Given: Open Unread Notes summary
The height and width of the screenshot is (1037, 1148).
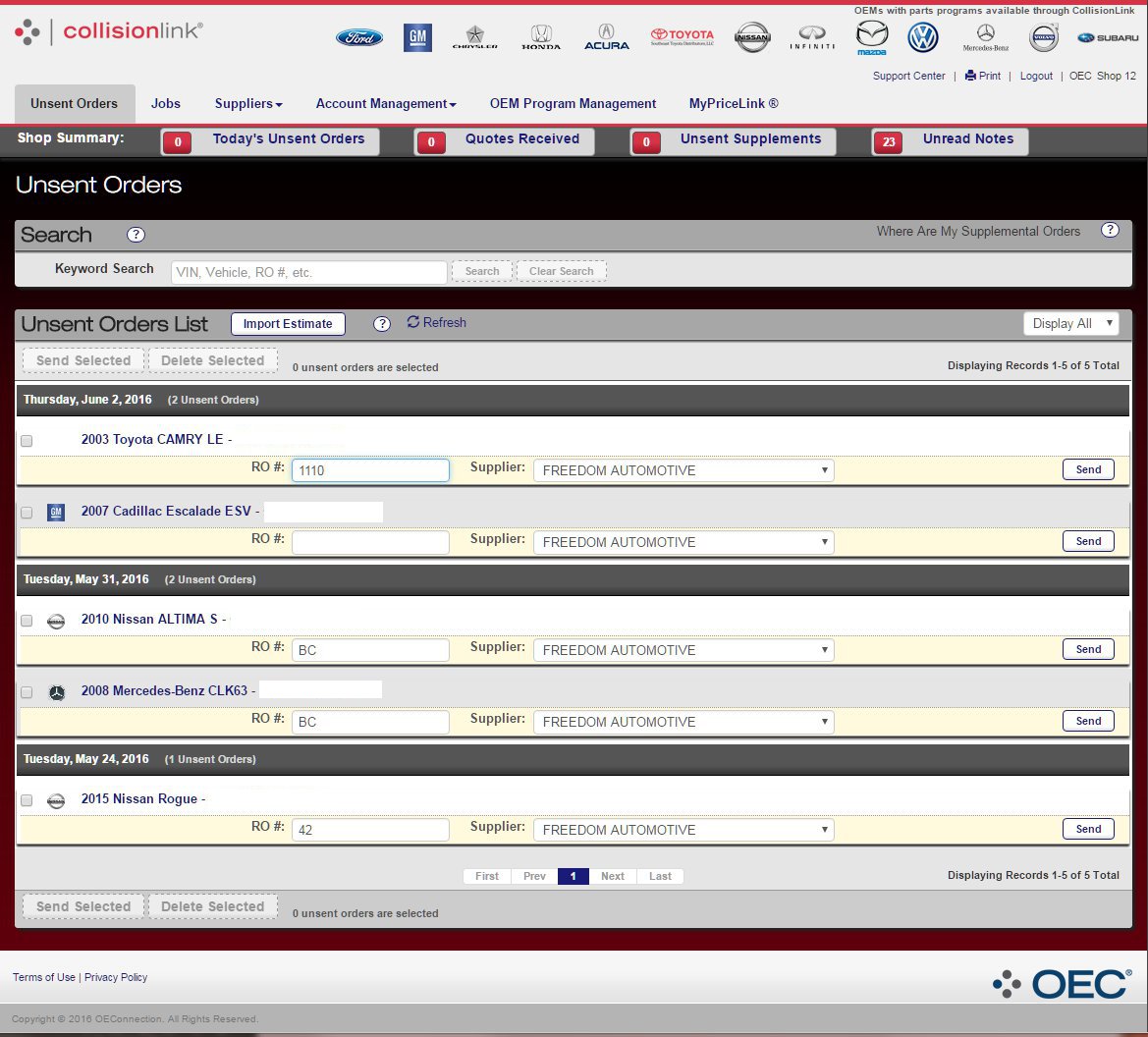Looking at the screenshot, I should (950, 140).
